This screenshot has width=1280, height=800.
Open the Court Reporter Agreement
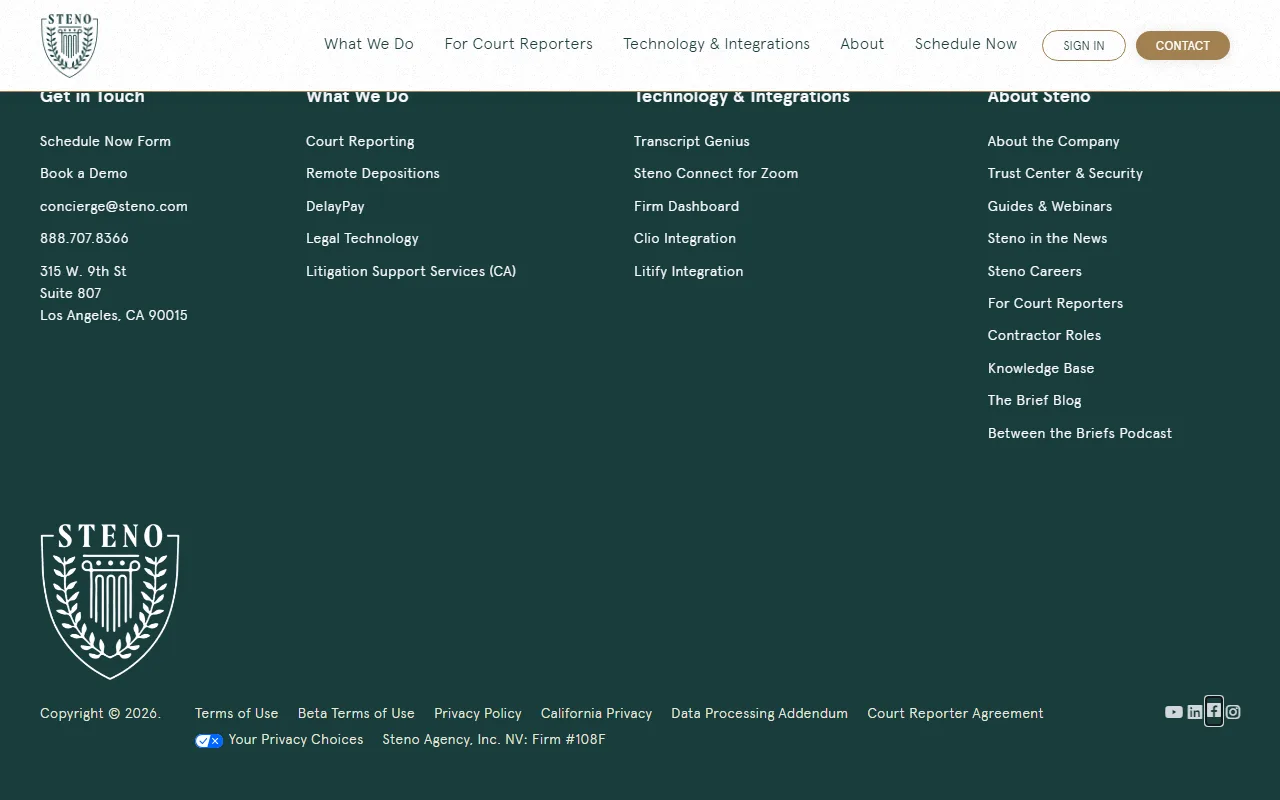point(955,713)
